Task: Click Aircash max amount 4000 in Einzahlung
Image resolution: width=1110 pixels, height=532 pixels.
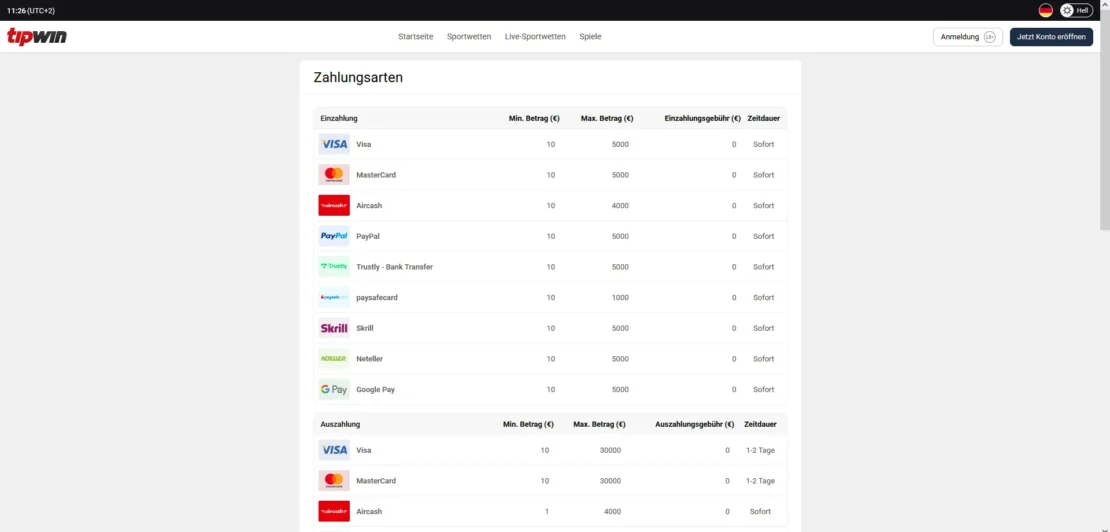Action: click(x=620, y=206)
